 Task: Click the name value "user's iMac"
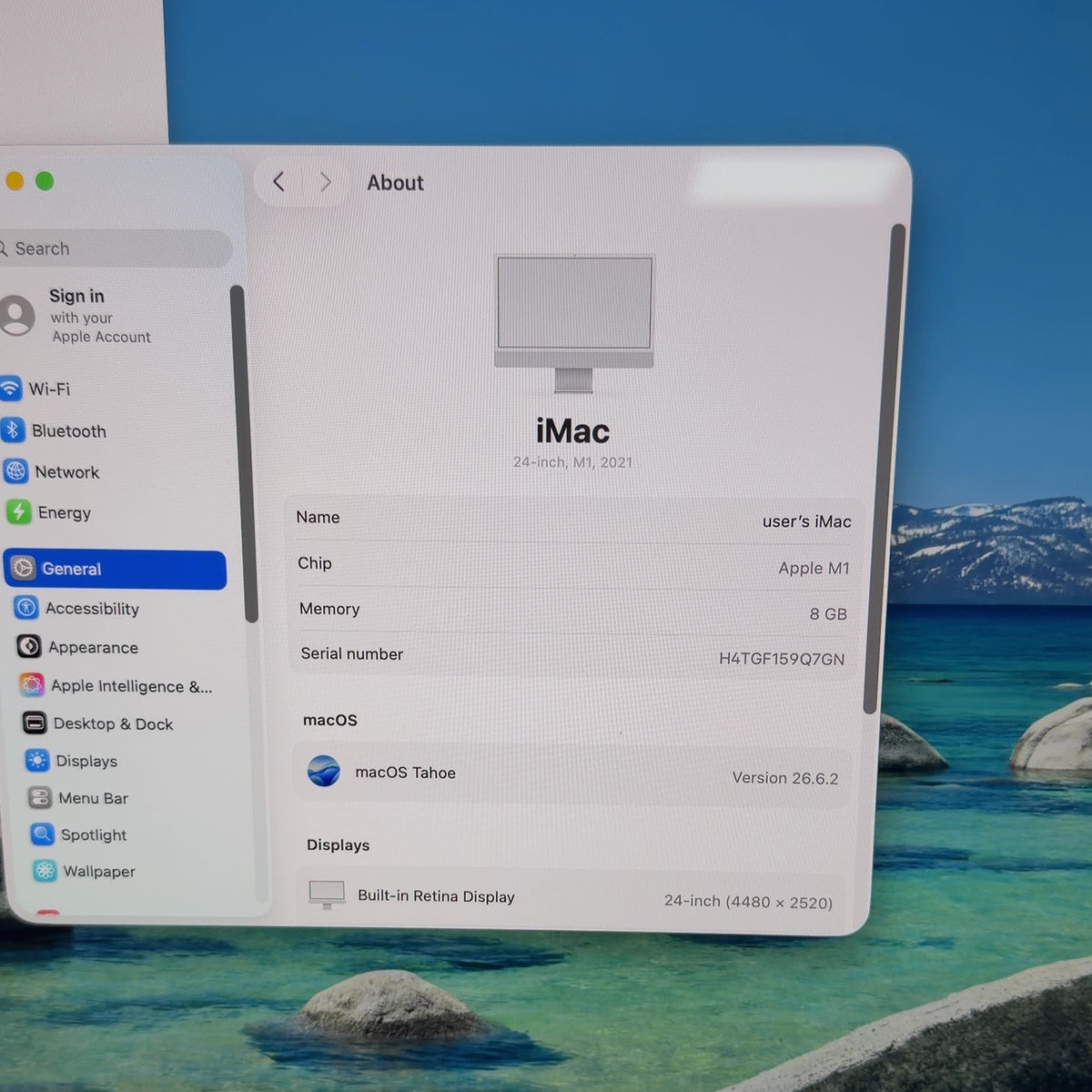pos(807,521)
